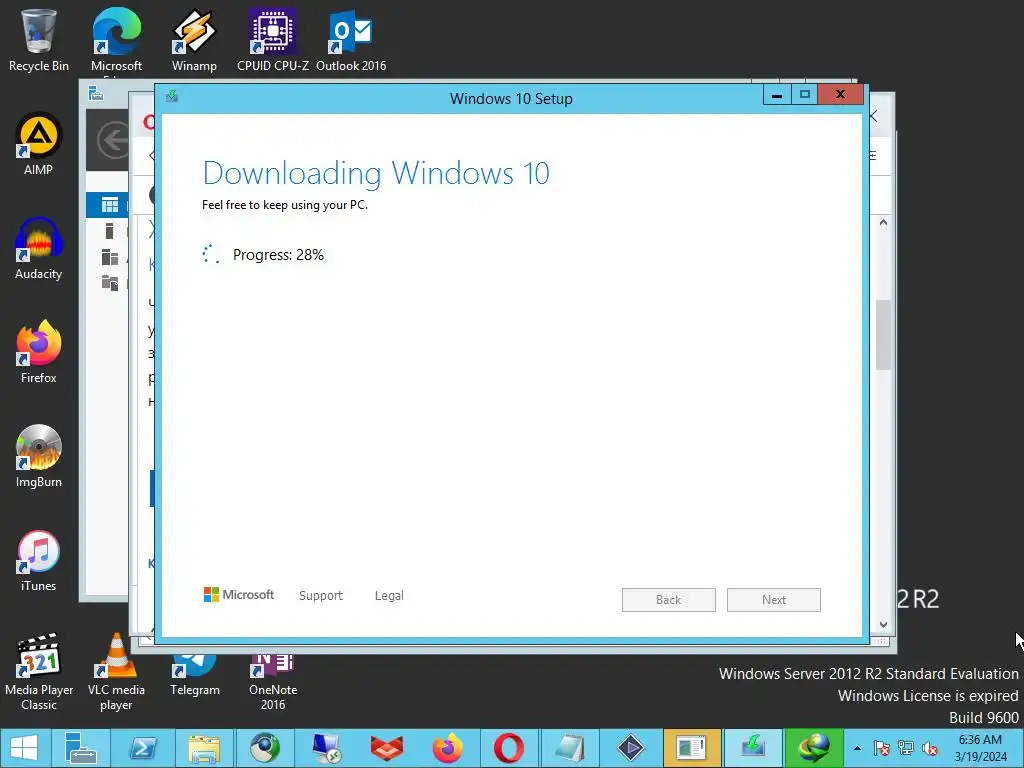This screenshot has width=1024, height=768.
Task: Close the Windows 10 Setup window
Action: [x=840, y=95]
